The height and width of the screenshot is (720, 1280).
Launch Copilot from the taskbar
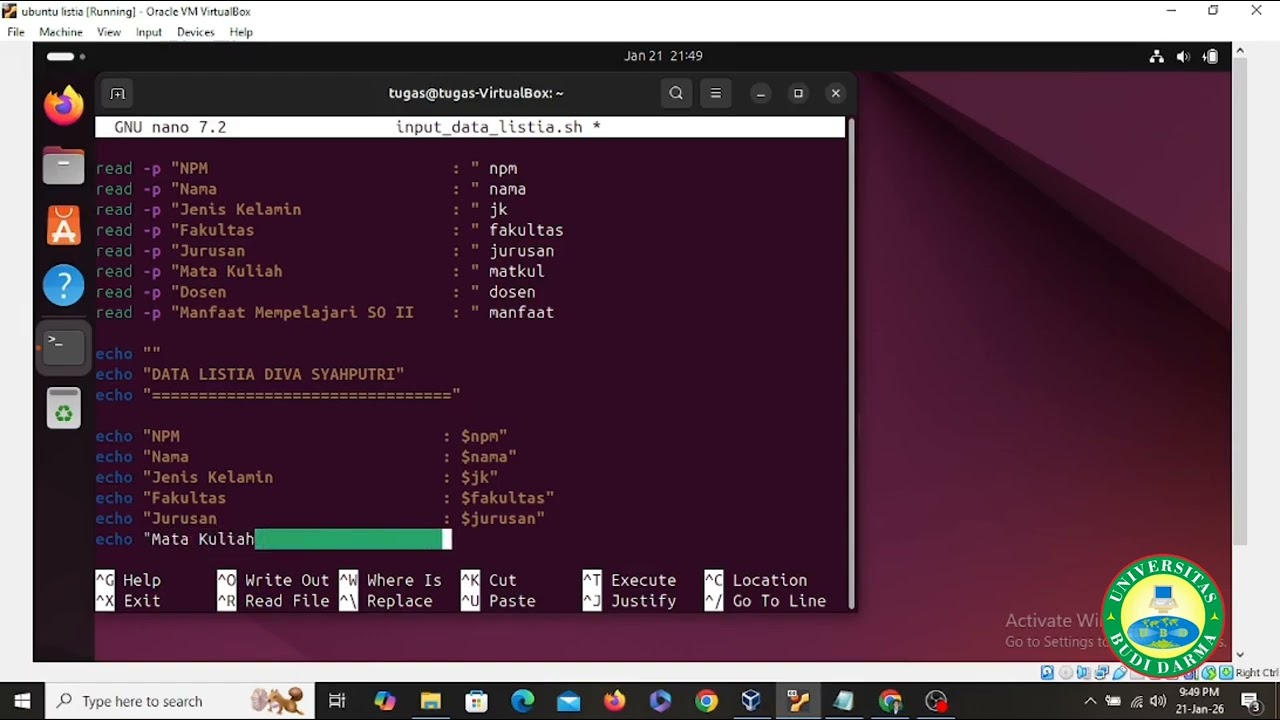click(x=385, y=701)
